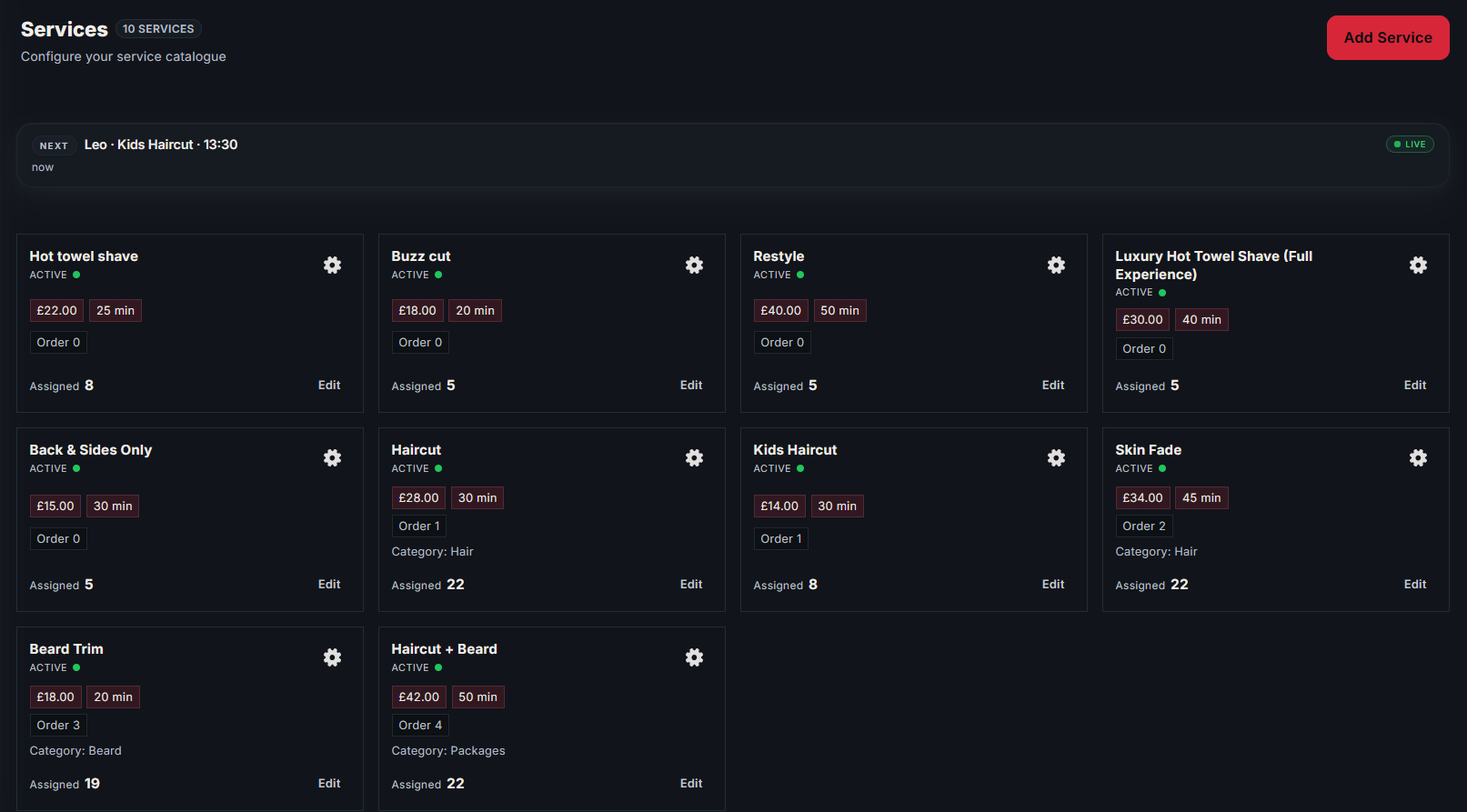Click the £15.00 price tag

55,506
